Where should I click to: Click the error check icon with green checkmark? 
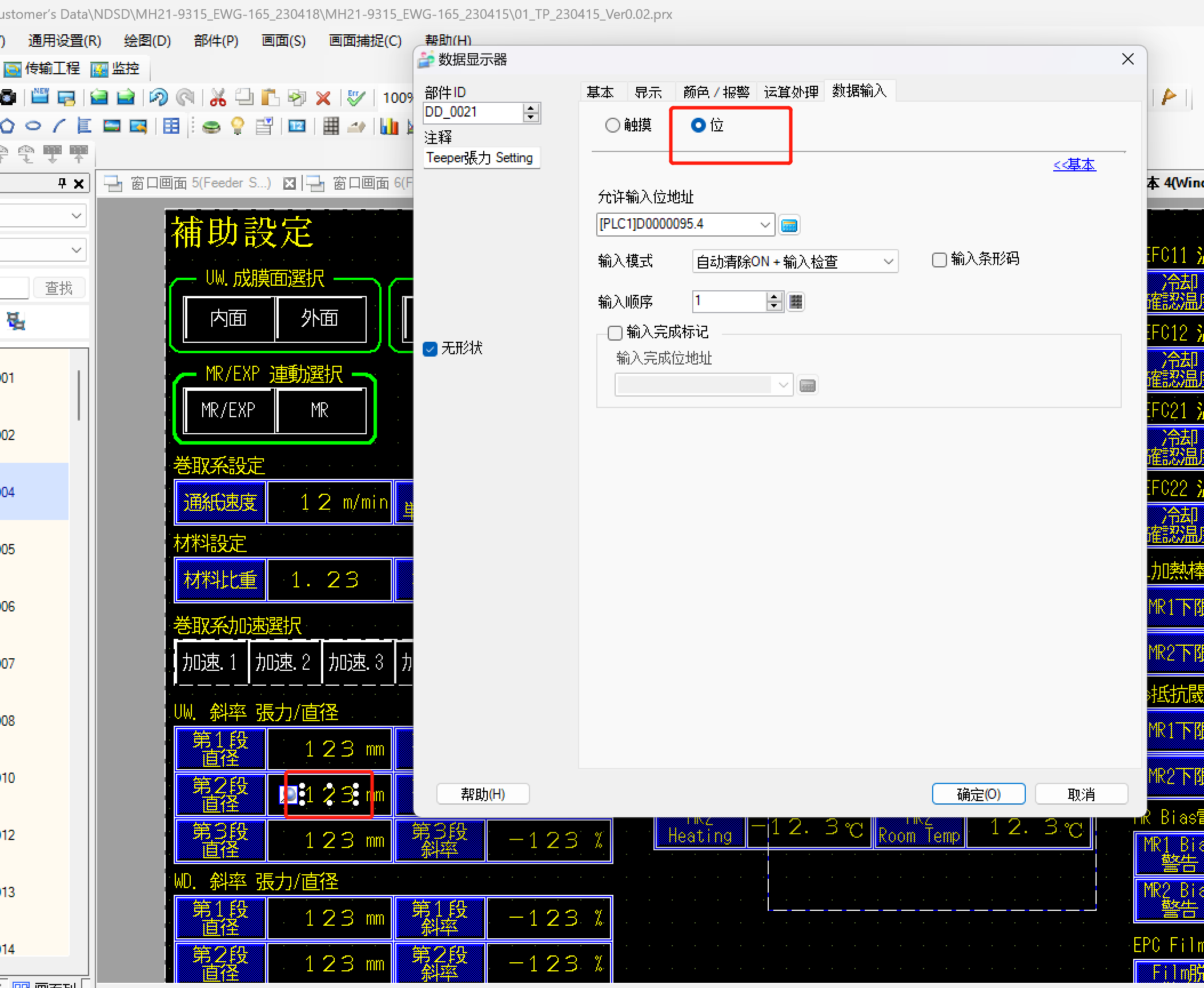coord(356,98)
